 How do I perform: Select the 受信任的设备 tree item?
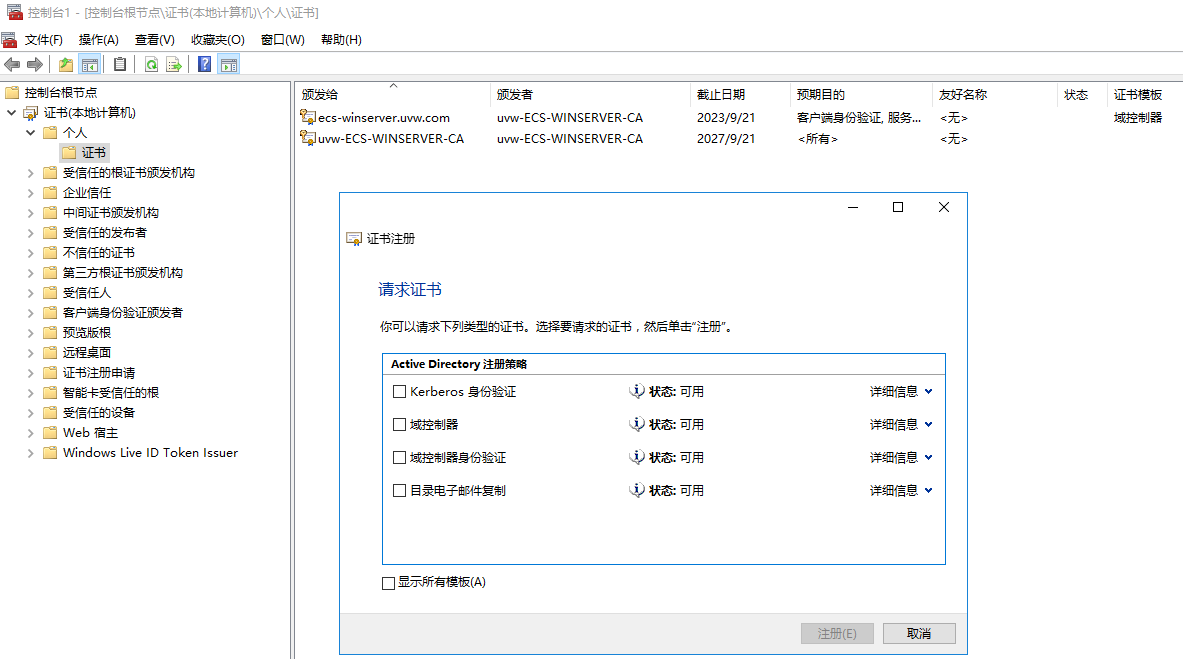coord(98,413)
